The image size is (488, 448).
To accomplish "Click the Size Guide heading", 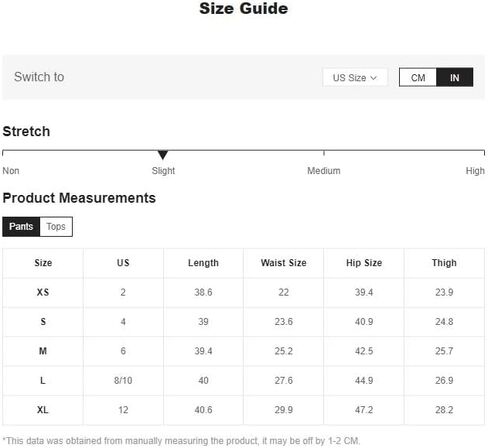I will coord(244,8).
